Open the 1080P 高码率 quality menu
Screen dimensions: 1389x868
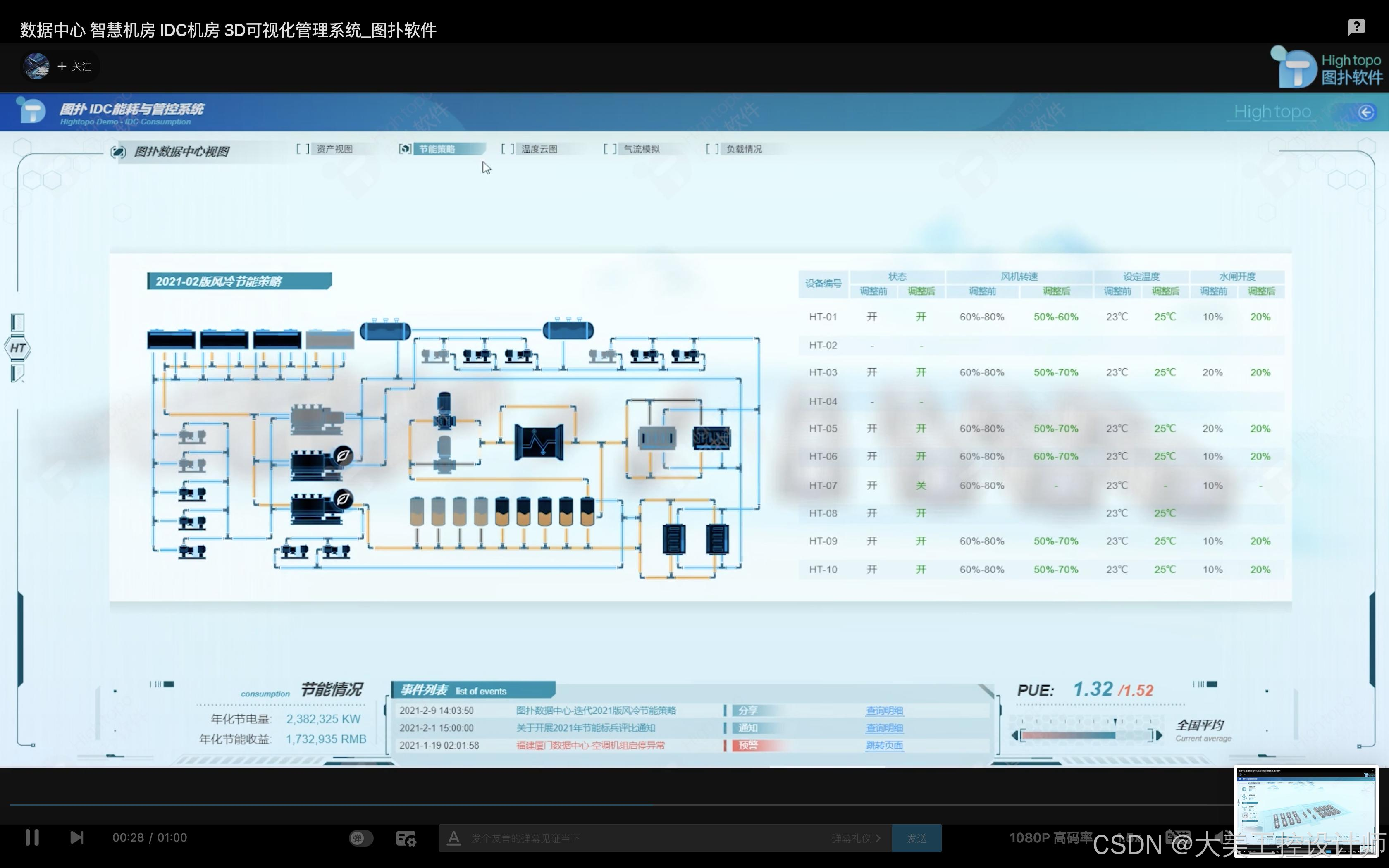[x=1050, y=837]
